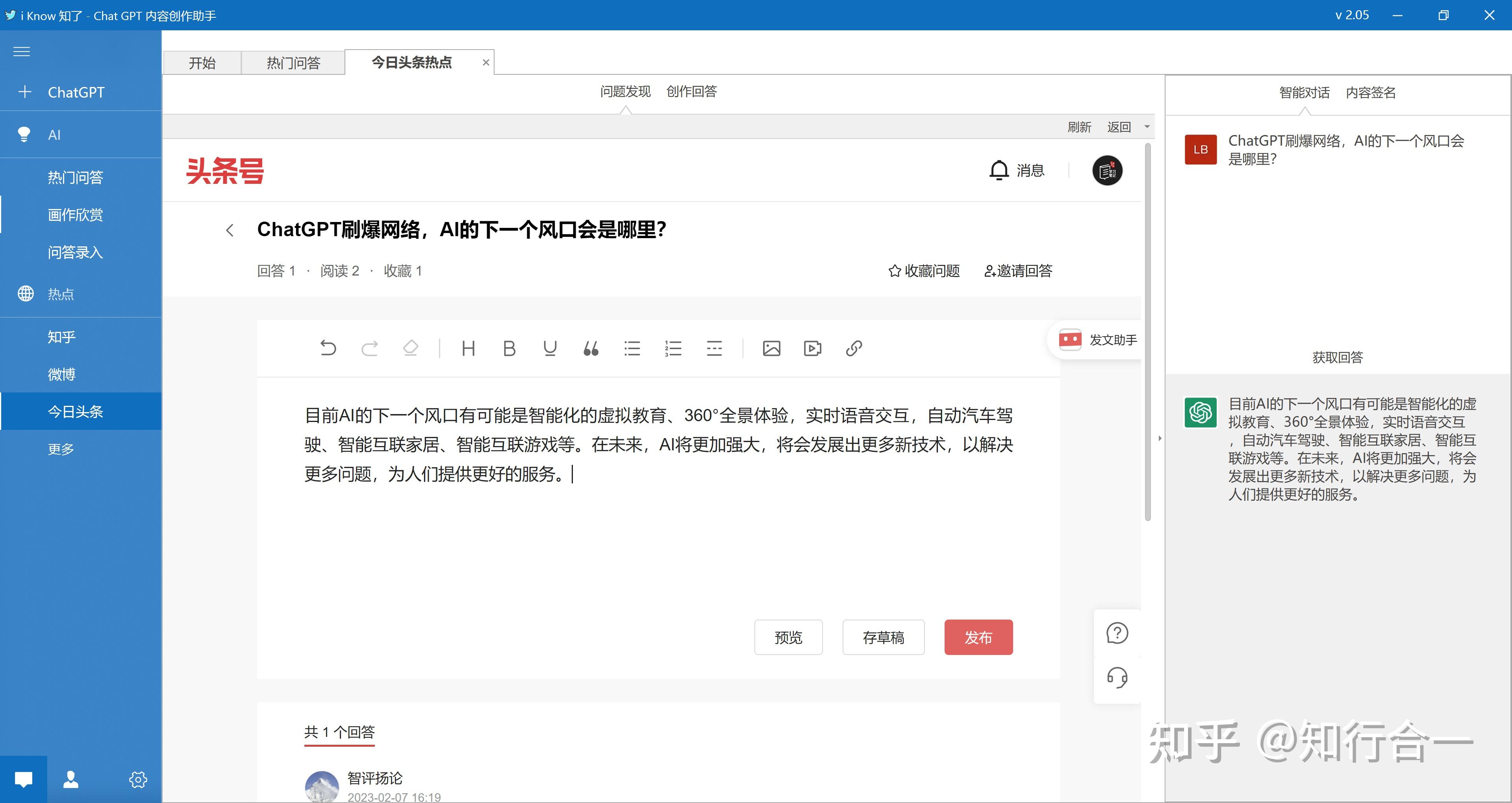Viewport: 1512px width, 803px height.
Task: Click the 发文助手 robot icon
Action: click(1069, 339)
